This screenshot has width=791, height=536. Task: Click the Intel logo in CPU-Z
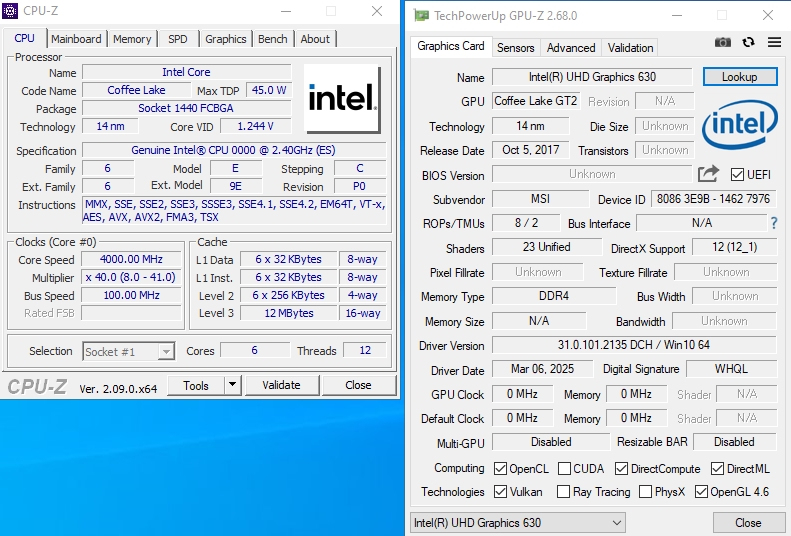[343, 99]
